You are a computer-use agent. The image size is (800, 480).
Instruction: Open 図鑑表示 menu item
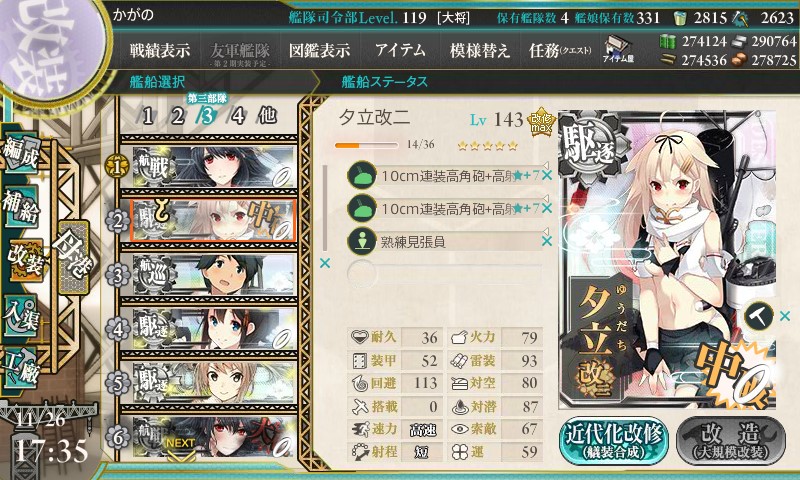tap(319, 50)
